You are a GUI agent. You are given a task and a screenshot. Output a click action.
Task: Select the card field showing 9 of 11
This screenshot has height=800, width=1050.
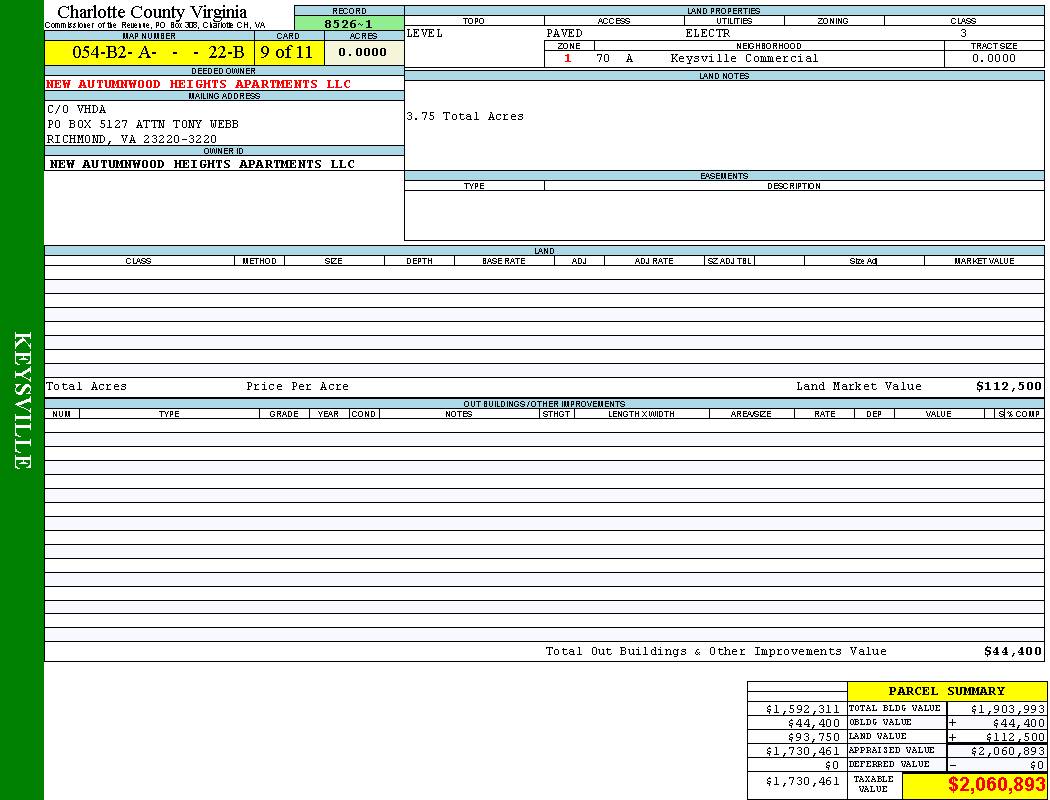click(286, 53)
